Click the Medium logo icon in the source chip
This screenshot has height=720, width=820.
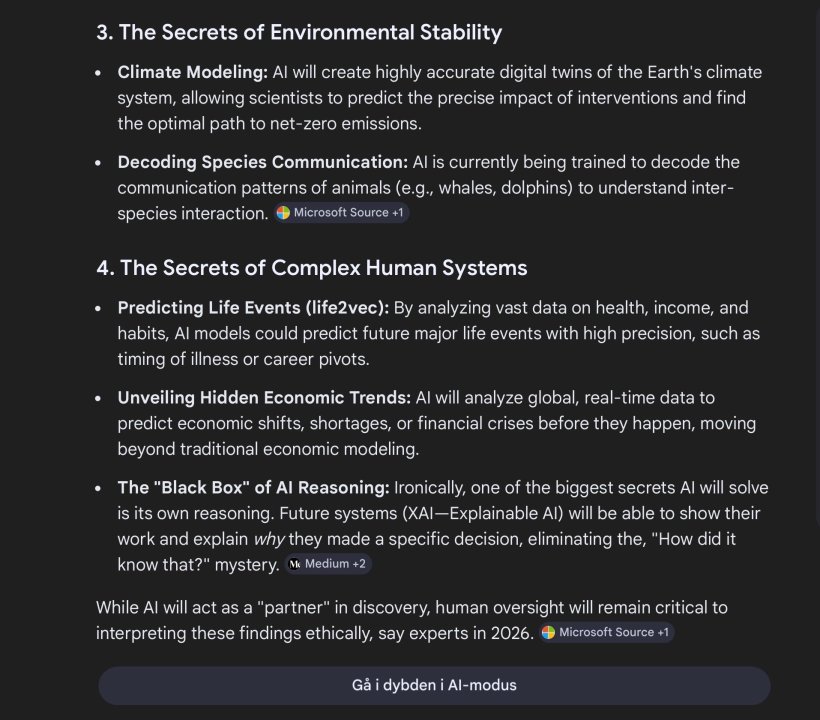(295, 564)
